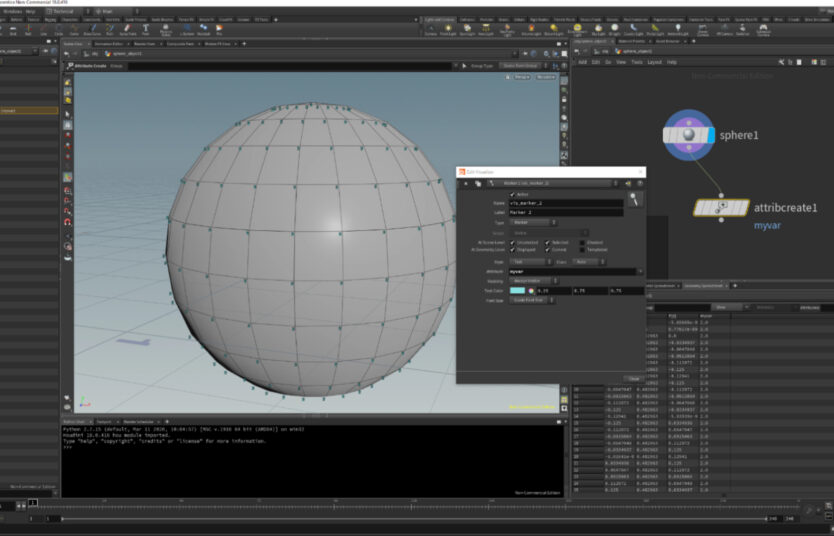Open the Font Size dropdown

tap(530, 299)
